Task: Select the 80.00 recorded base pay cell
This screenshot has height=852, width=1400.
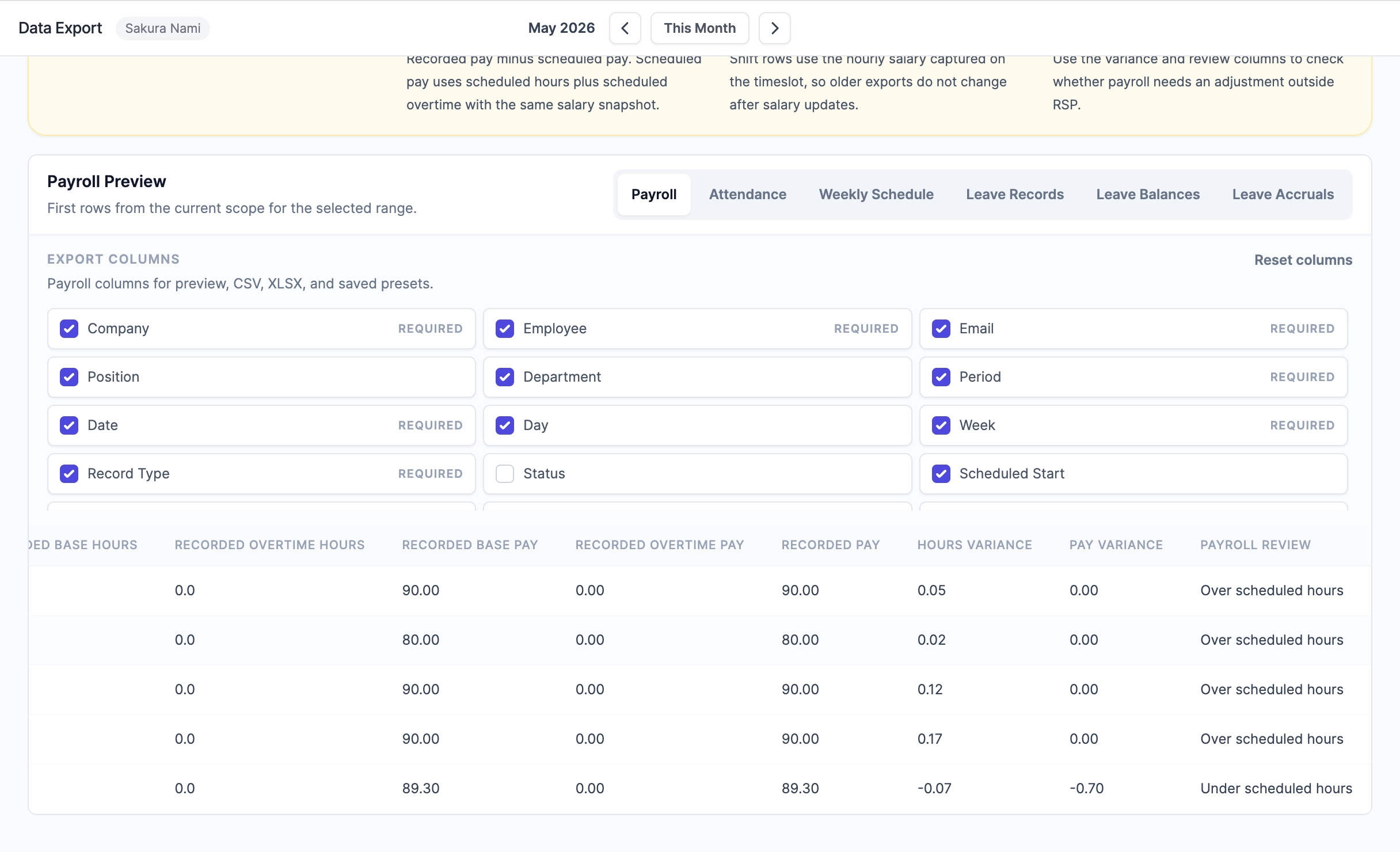Action: [421, 640]
